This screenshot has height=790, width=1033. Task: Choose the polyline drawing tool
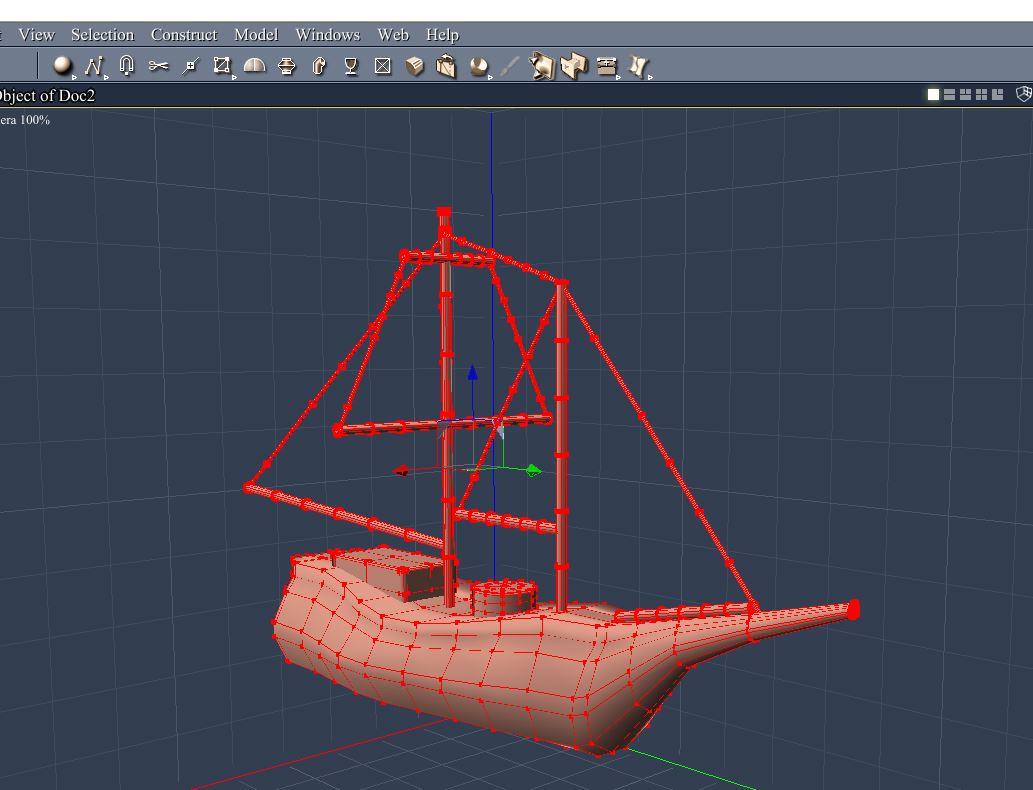94,66
